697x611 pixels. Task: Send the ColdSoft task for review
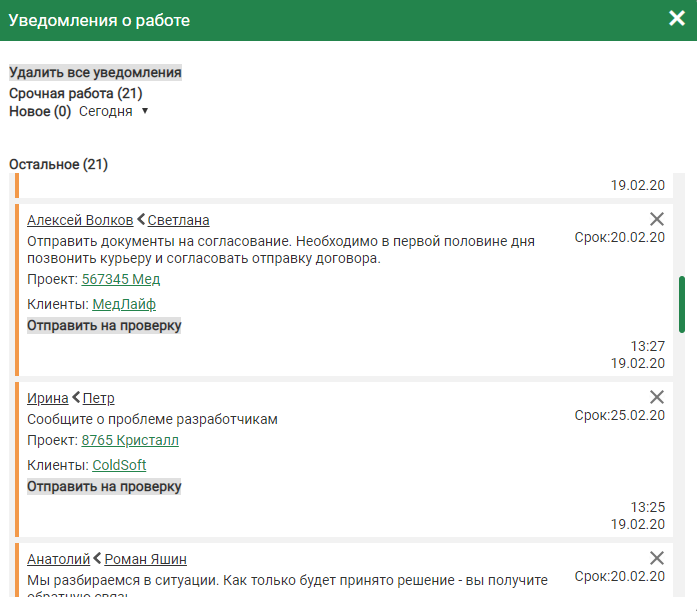104,487
